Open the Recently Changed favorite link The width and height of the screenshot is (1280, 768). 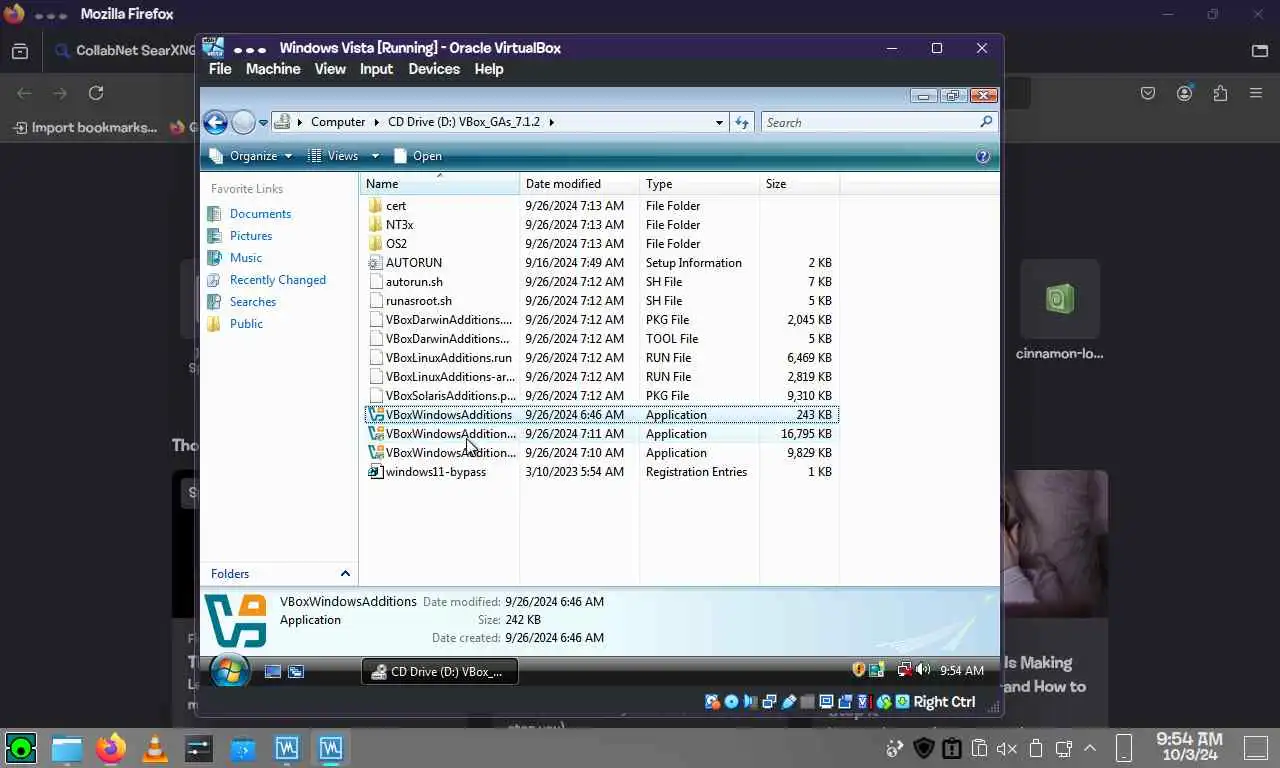point(278,280)
